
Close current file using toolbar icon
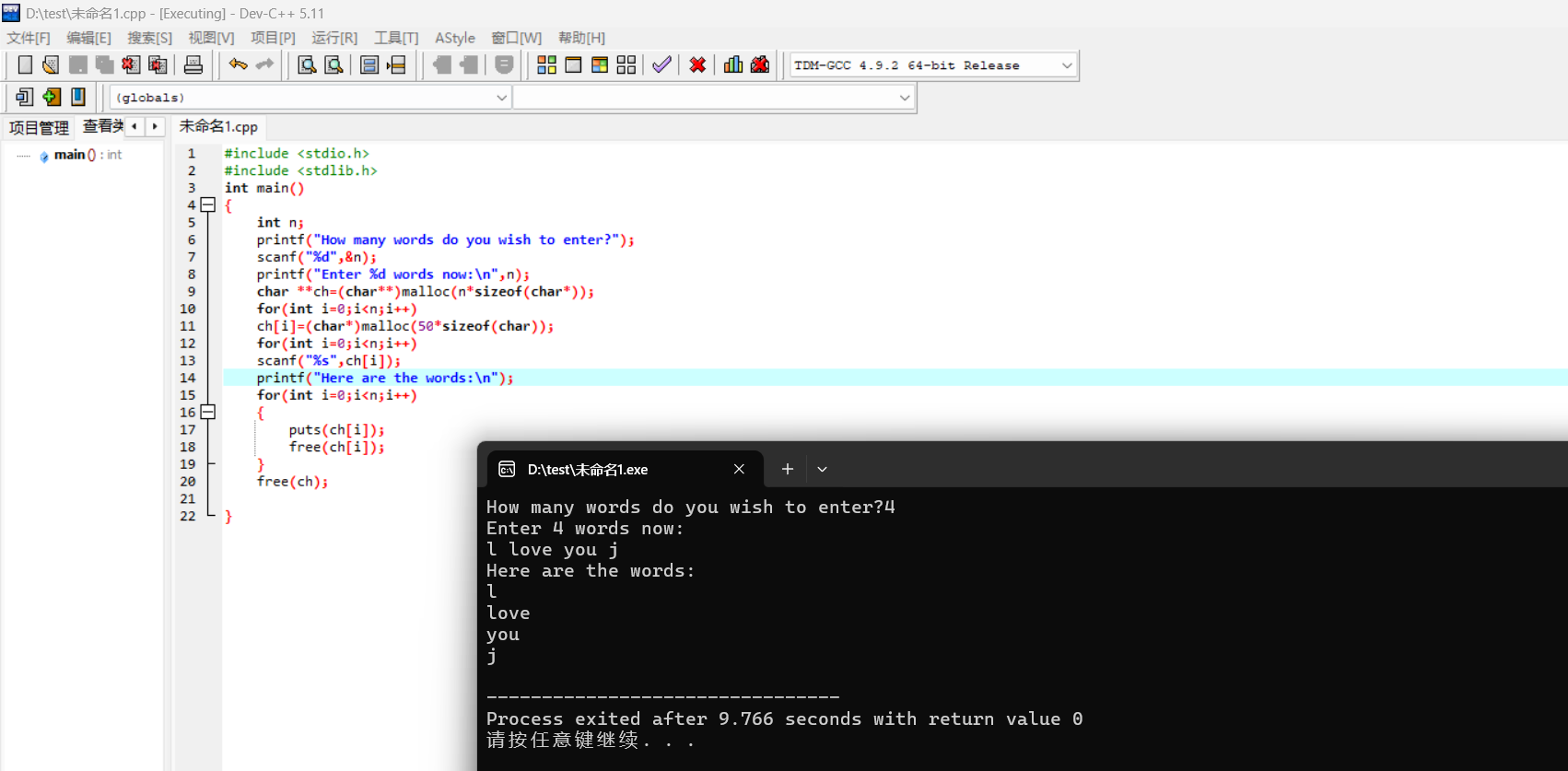coord(132,64)
